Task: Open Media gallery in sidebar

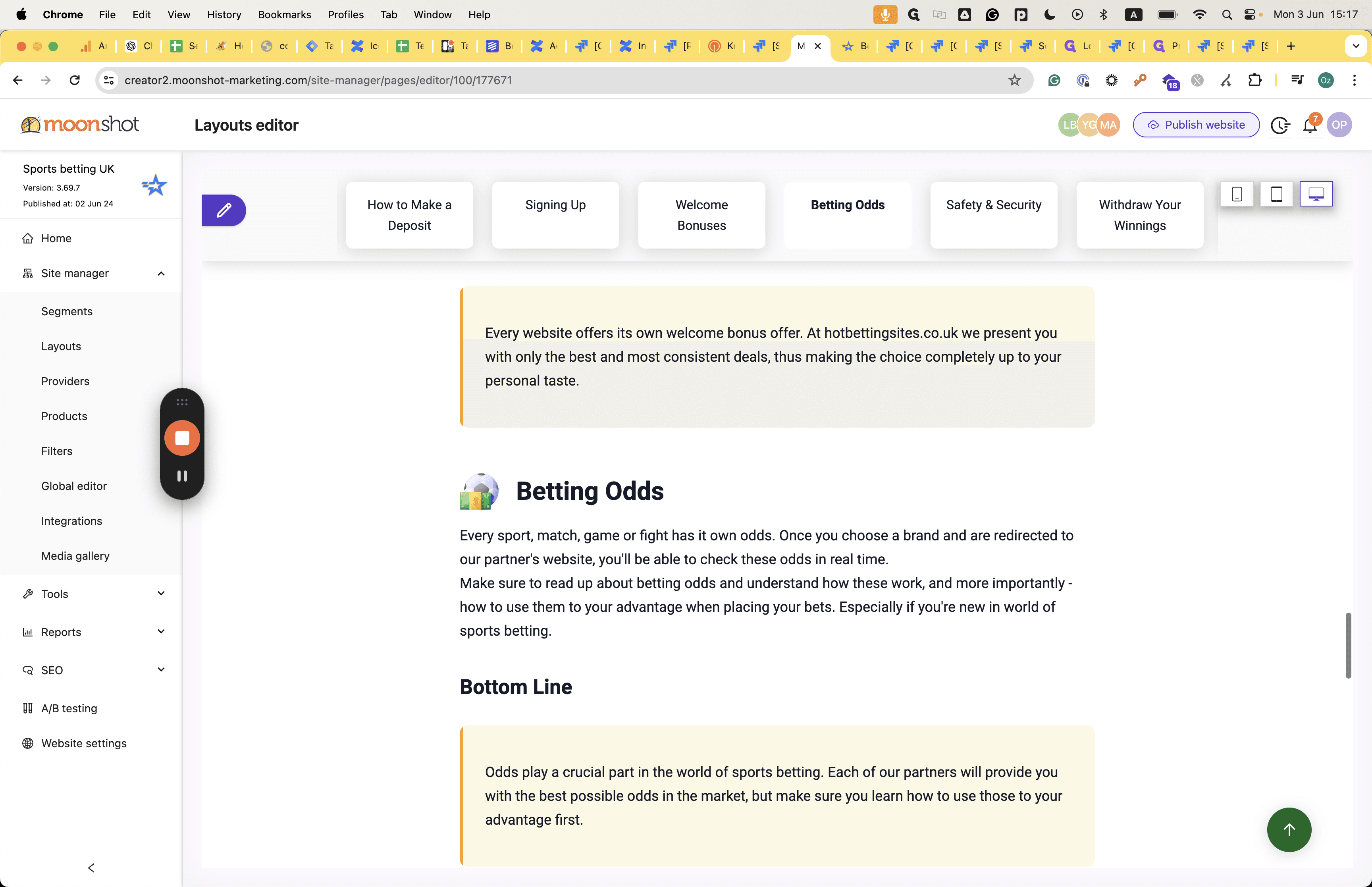Action: click(x=75, y=556)
